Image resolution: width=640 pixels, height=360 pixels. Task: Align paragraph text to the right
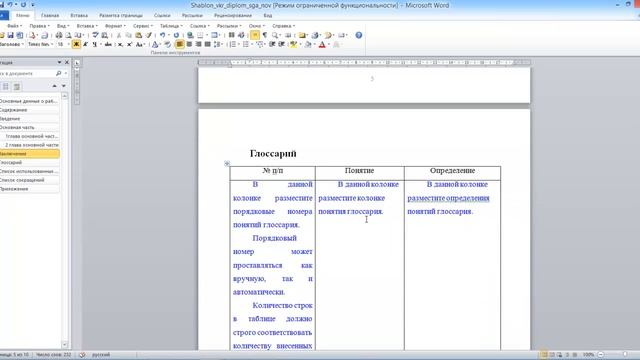(x=198, y=44)
